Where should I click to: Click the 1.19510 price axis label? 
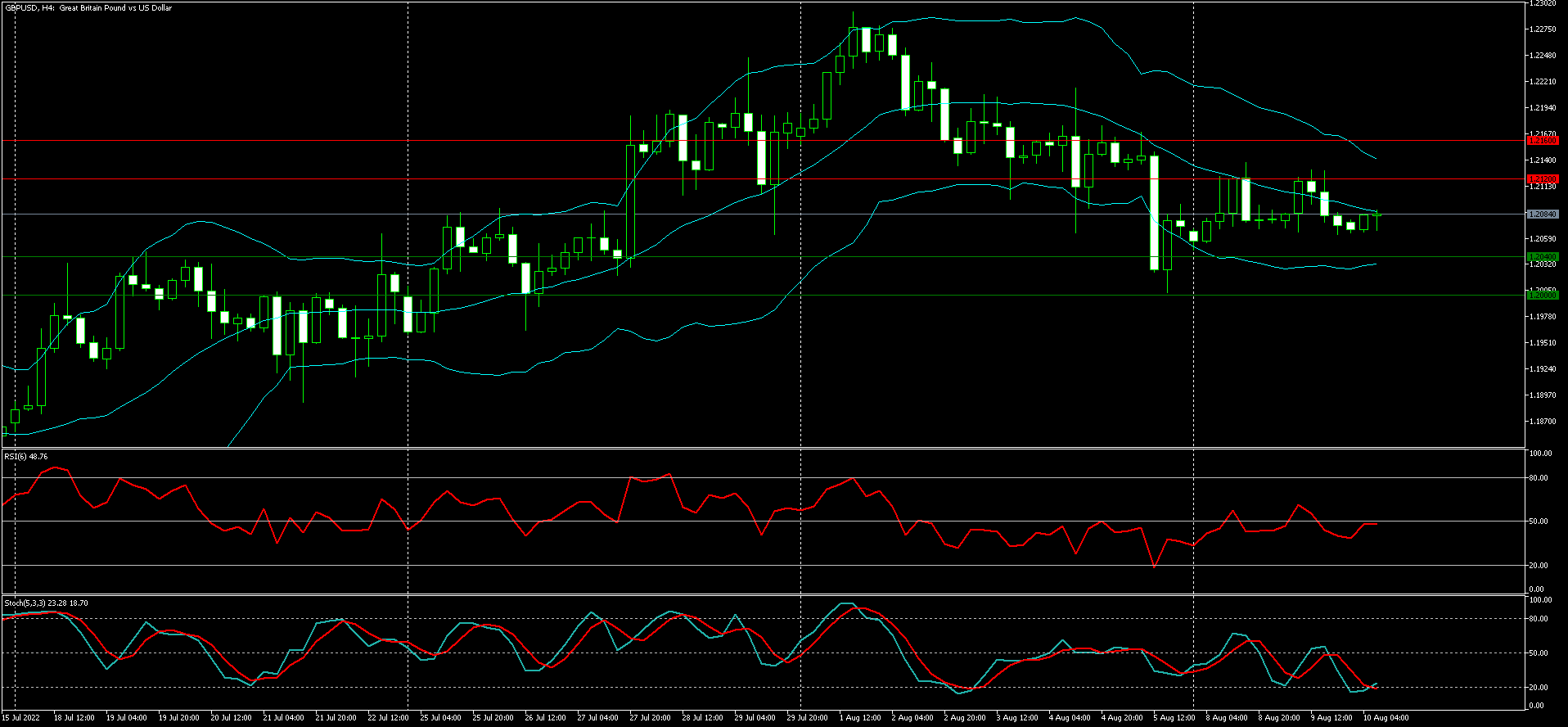tap(1543, 343)
